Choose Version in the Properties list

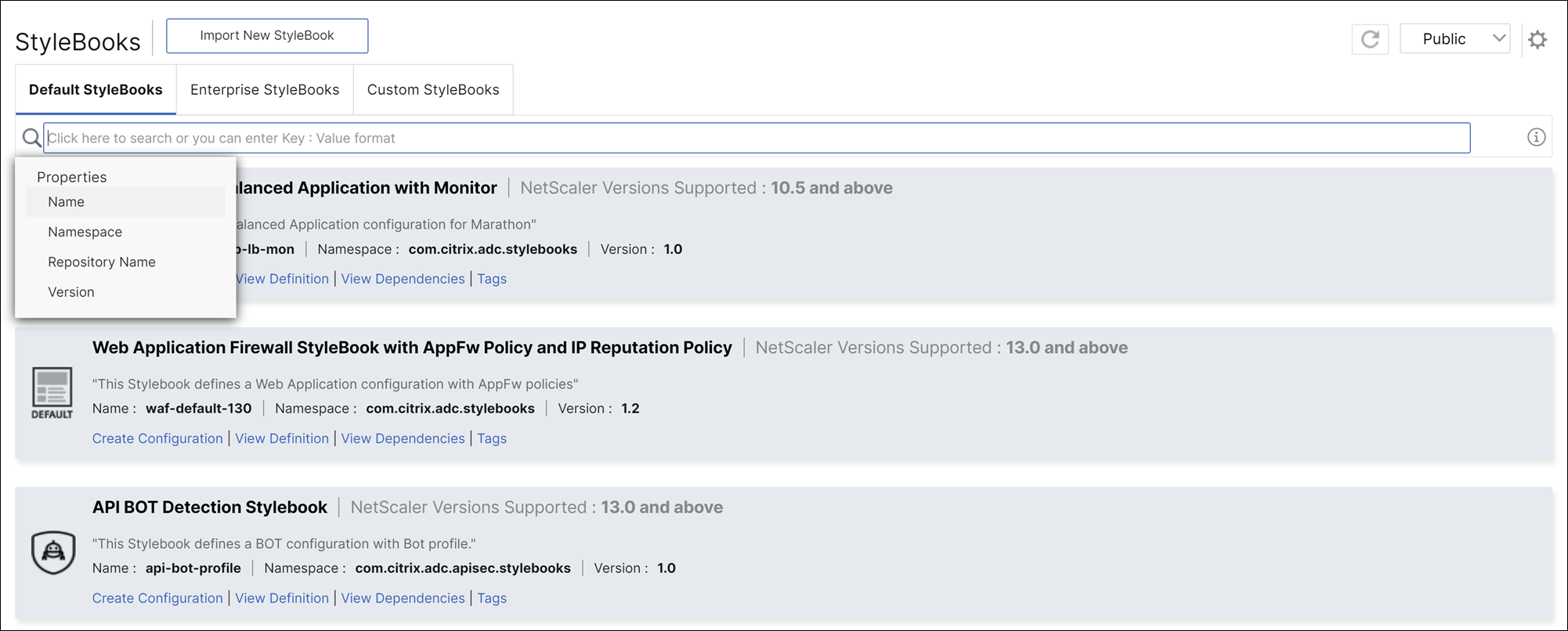click(x=125, y=292)
